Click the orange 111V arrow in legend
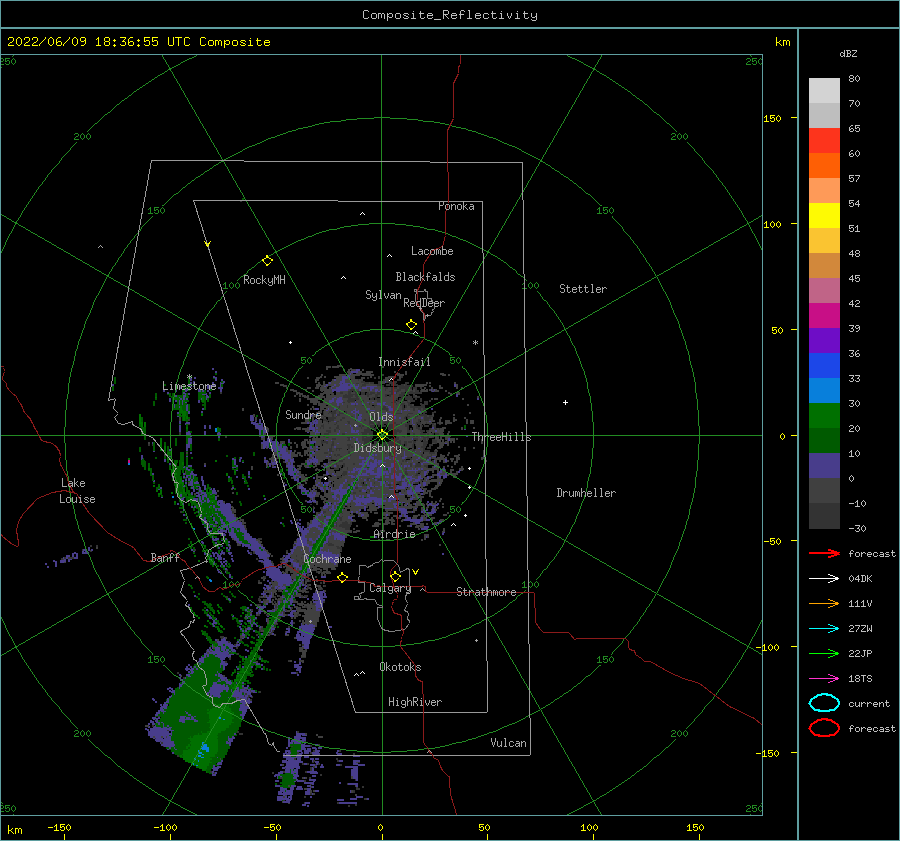The image size is (900, 841). (x=824, y=603)
